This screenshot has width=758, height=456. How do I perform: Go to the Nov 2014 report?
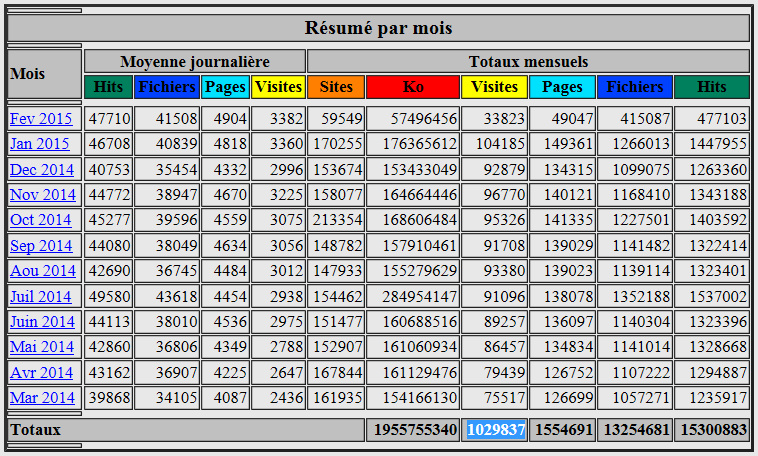click(x=42, y=195)
